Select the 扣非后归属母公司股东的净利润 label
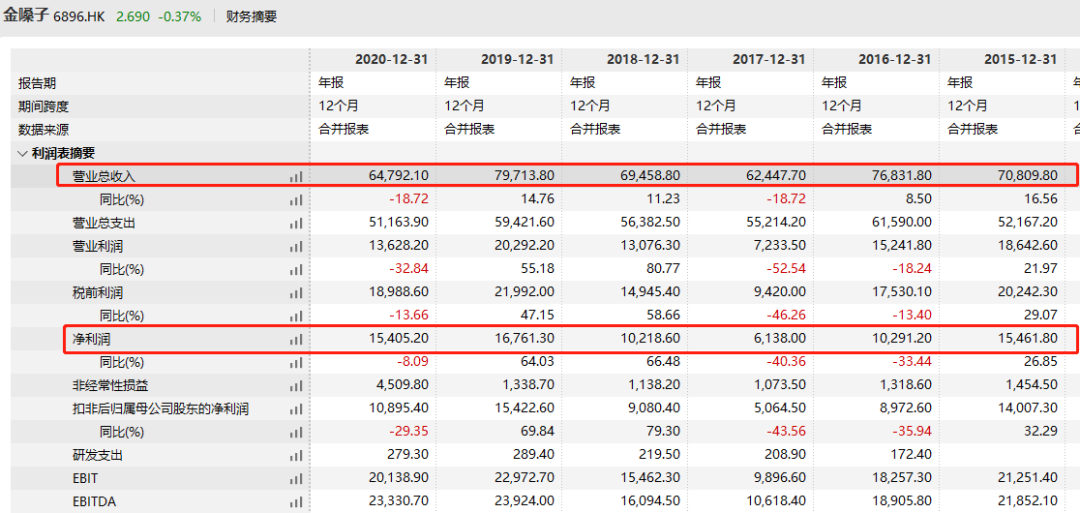 (160, 409)
